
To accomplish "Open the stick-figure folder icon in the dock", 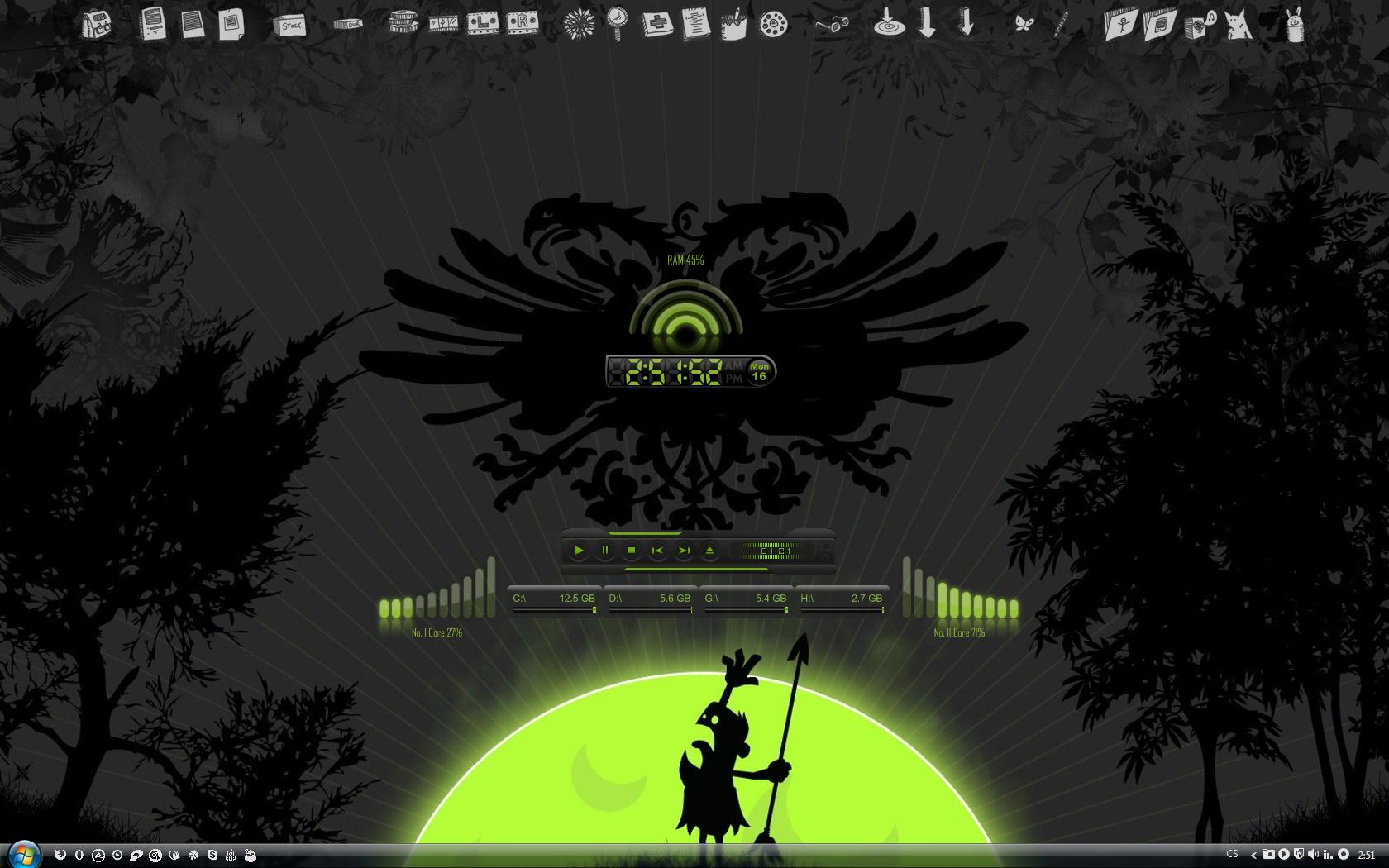I will 1122,25.
